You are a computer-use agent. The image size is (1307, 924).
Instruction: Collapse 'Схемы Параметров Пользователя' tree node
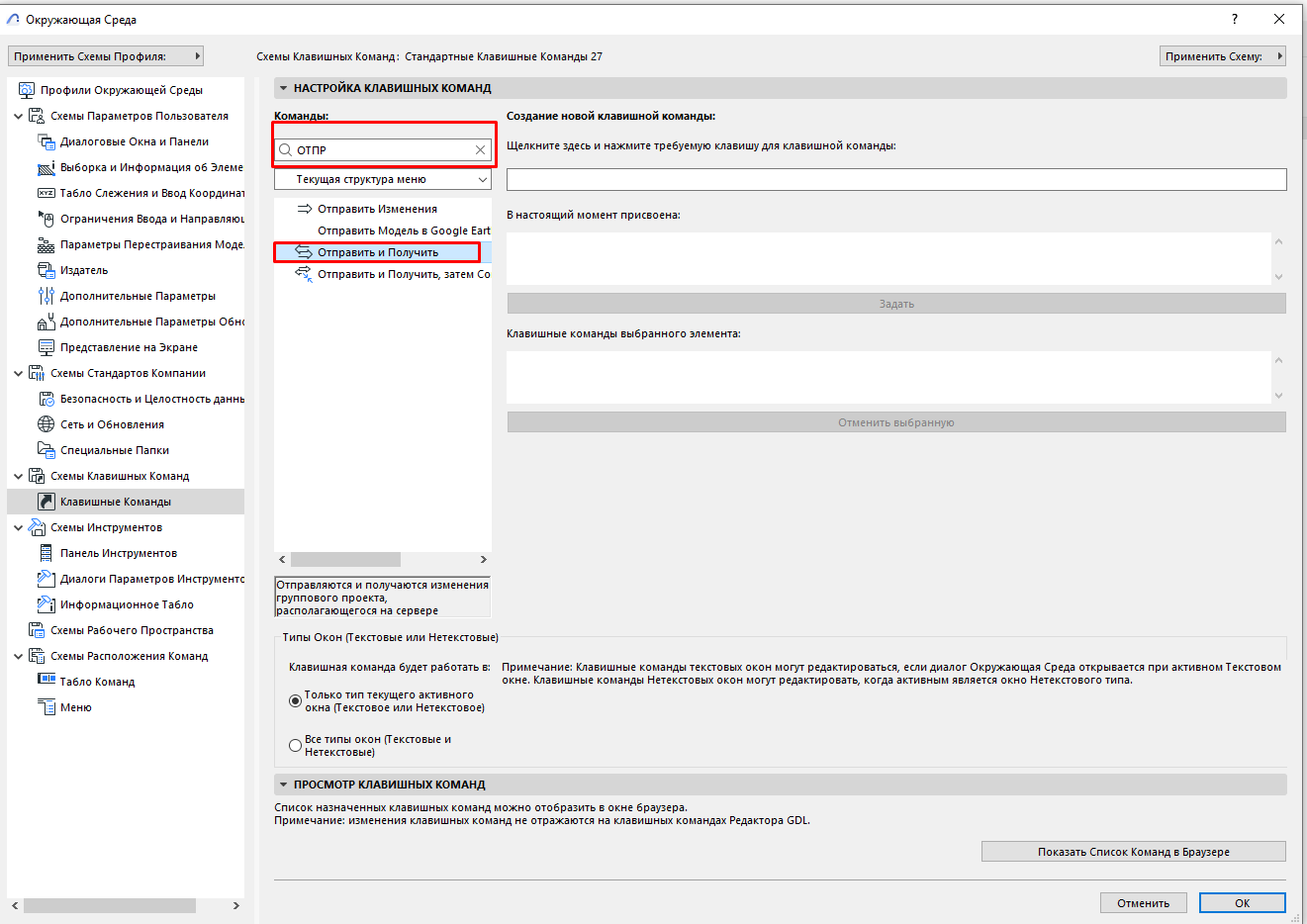pyautogui.click(x=18, y=116)
